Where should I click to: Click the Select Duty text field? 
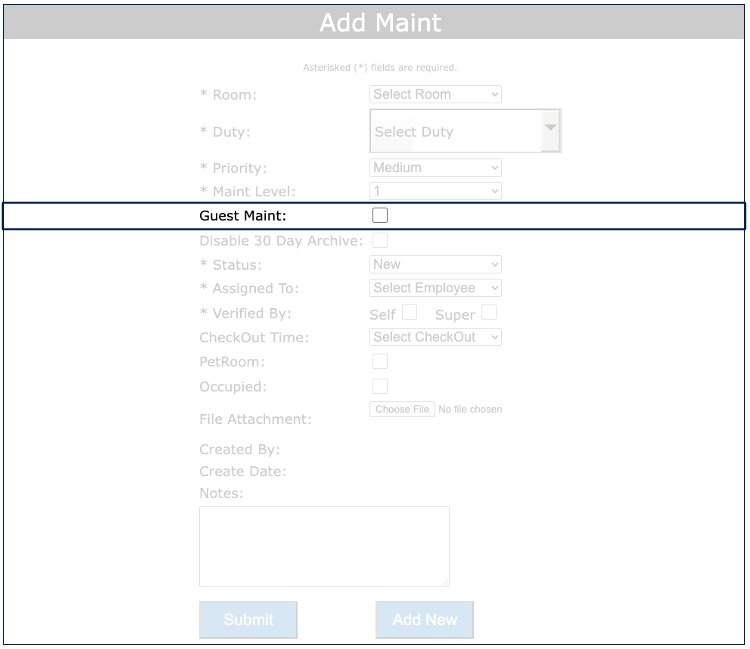tap(455, 132)
